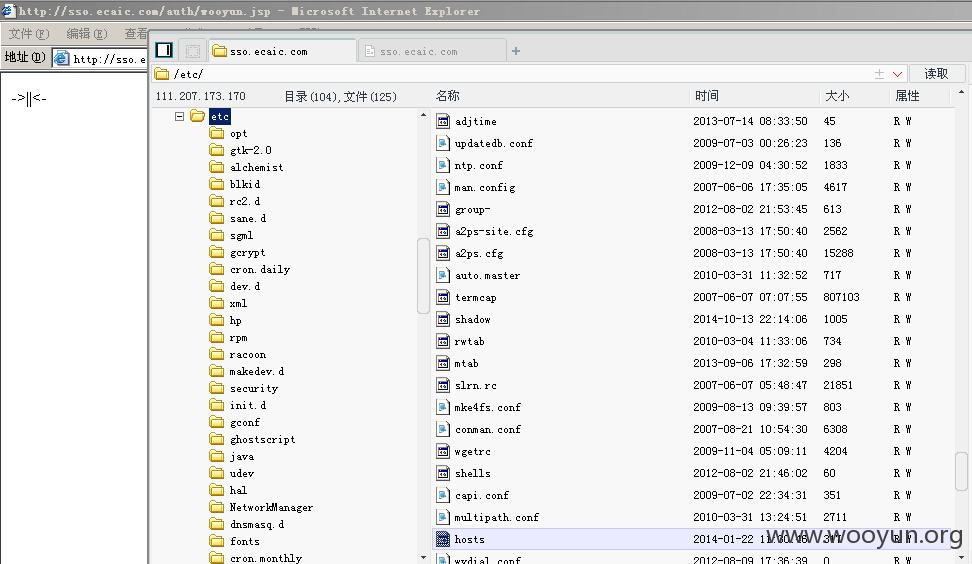This screenshot has width=972, height=564.
Task: Click the tree scroll-up arrow
Action: 423,115
